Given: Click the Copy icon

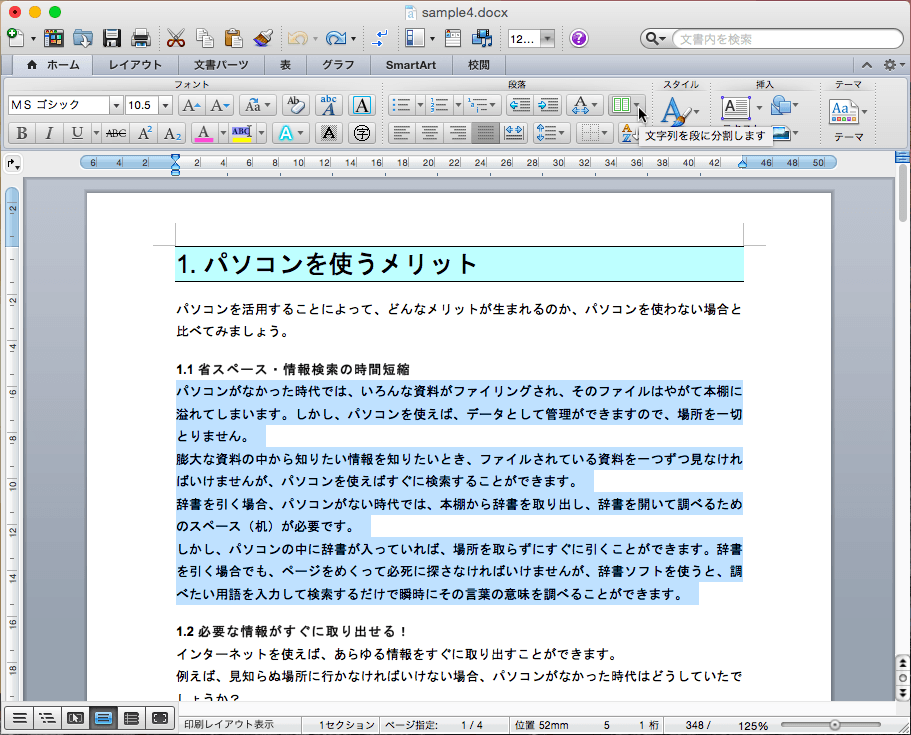Looking at the screenshot, I should click(x=205, y=38).
